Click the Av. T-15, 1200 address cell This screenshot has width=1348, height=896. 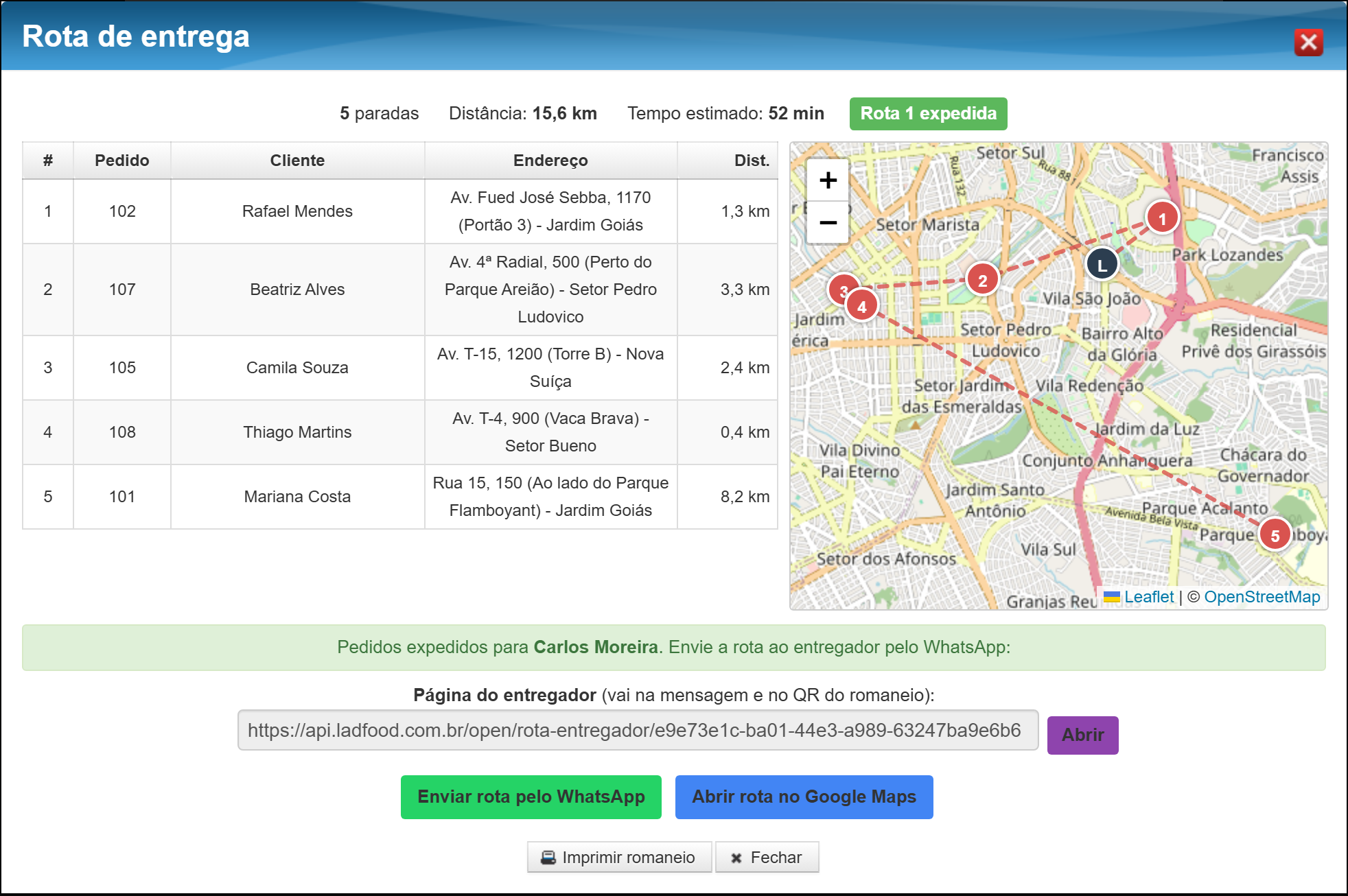[550, 368]
